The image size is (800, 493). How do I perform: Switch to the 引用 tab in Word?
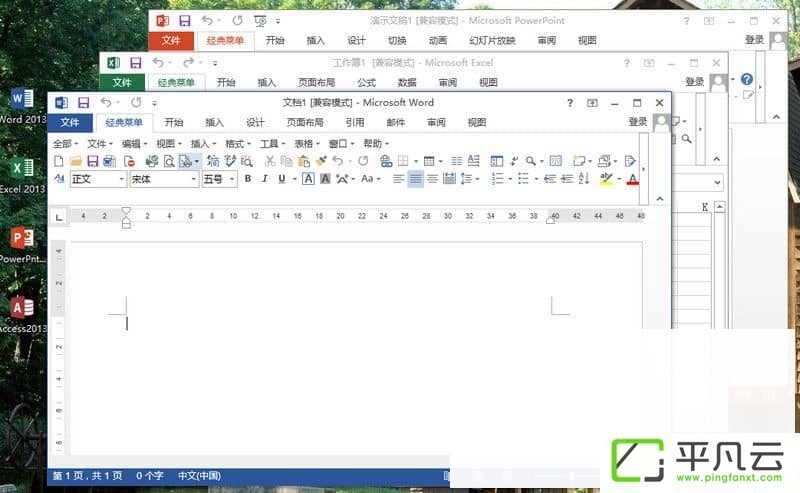click(355, 122)
